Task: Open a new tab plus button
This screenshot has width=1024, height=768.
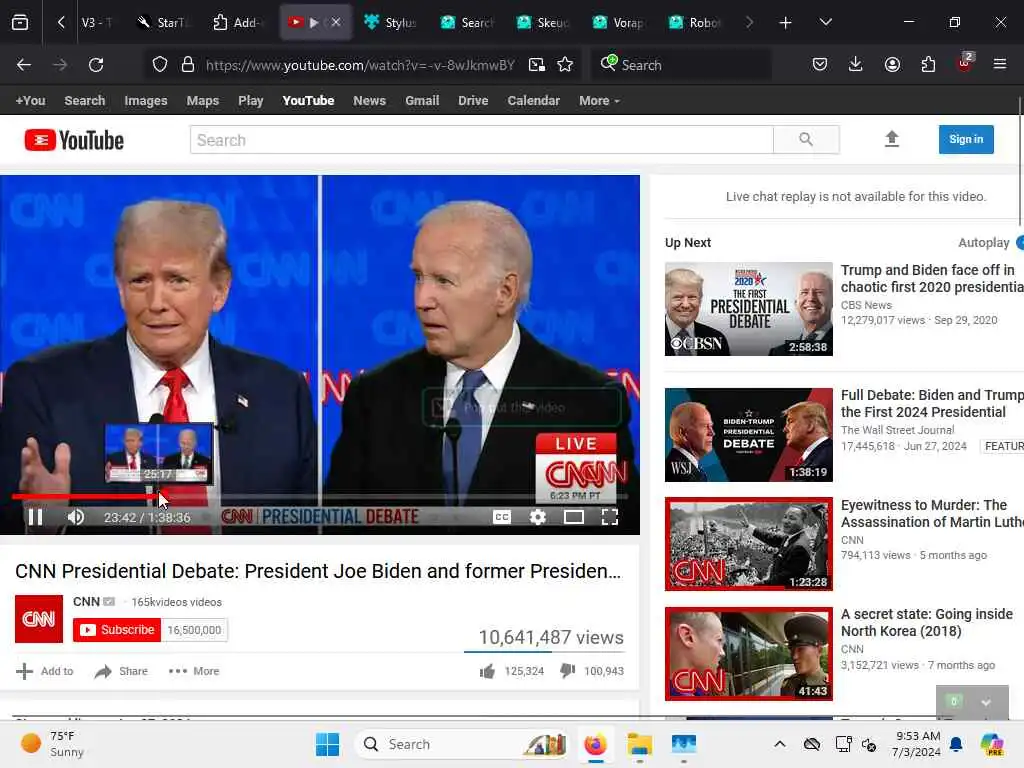Action: [786, 23]
